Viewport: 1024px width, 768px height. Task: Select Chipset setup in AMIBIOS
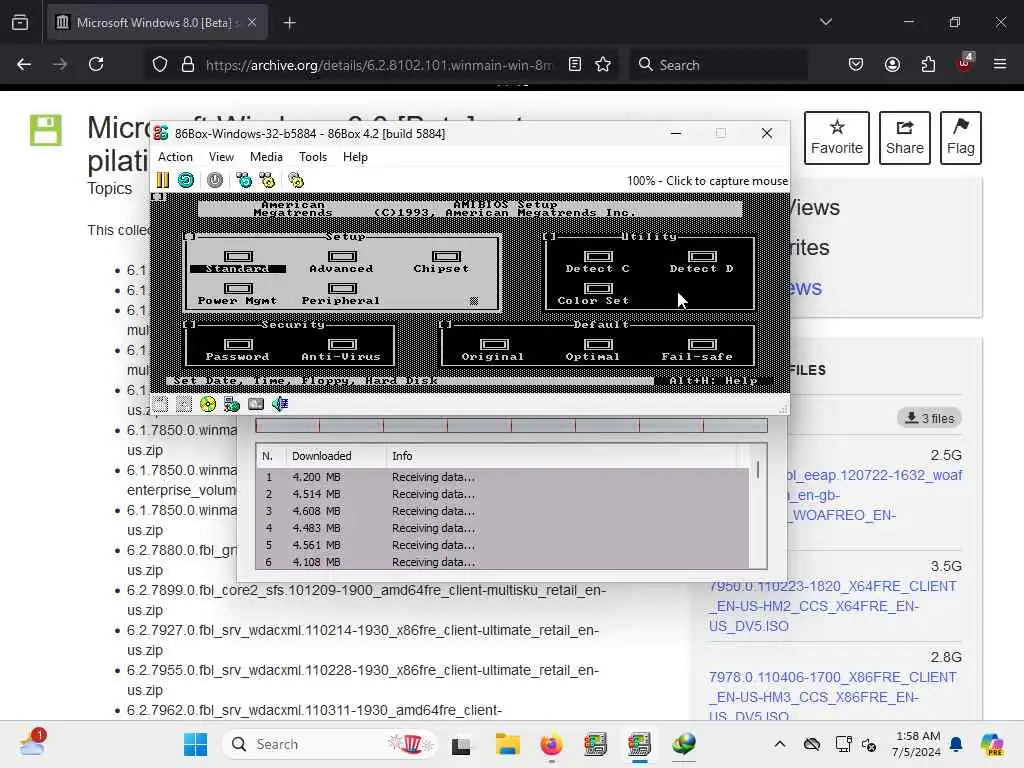441,262
